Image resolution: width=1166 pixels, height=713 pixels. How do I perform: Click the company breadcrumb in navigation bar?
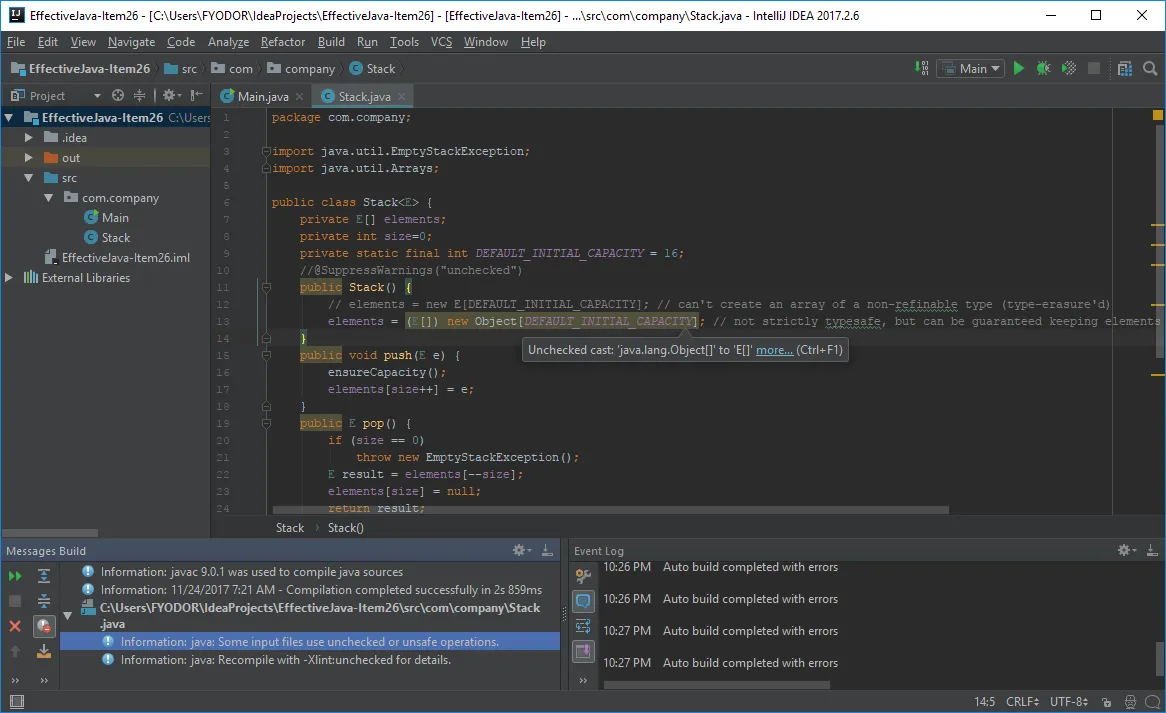pos(309,69)
